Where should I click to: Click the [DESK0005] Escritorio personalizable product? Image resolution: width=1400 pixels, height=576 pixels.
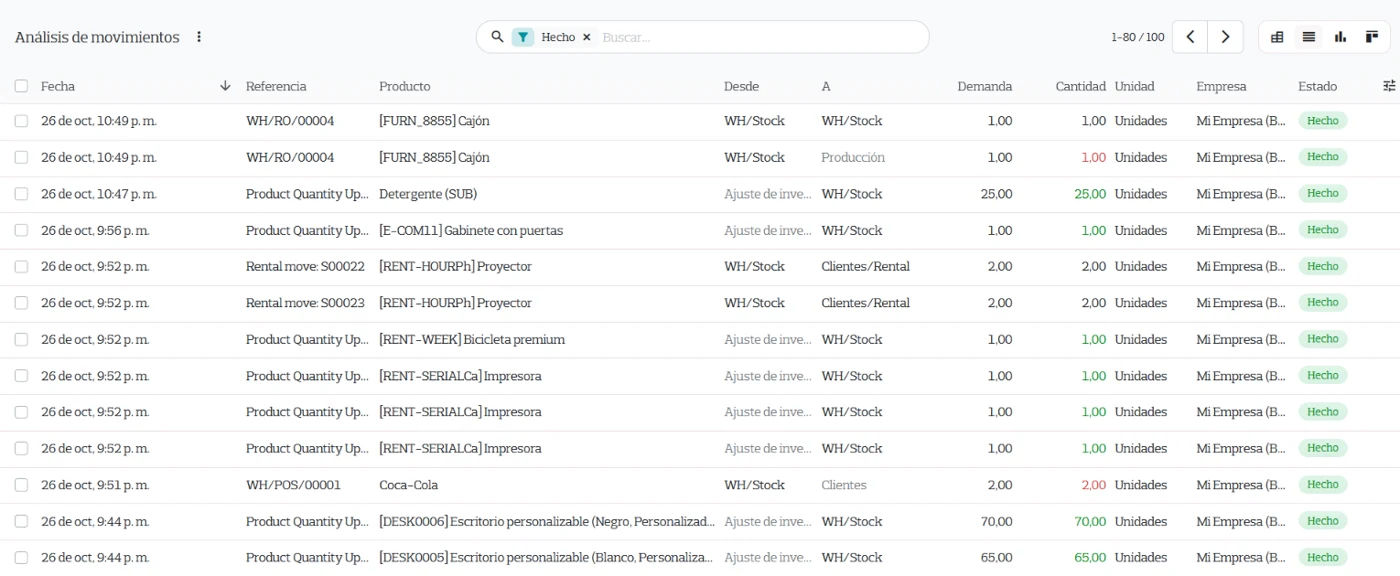pos(546,557)
